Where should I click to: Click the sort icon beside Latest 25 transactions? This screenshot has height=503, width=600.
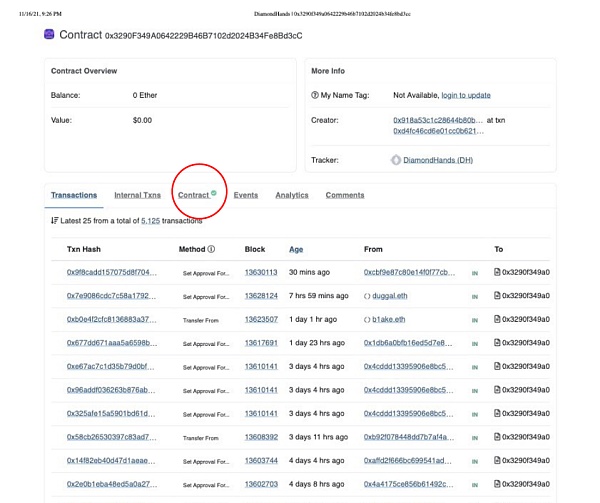pos(54,220)
